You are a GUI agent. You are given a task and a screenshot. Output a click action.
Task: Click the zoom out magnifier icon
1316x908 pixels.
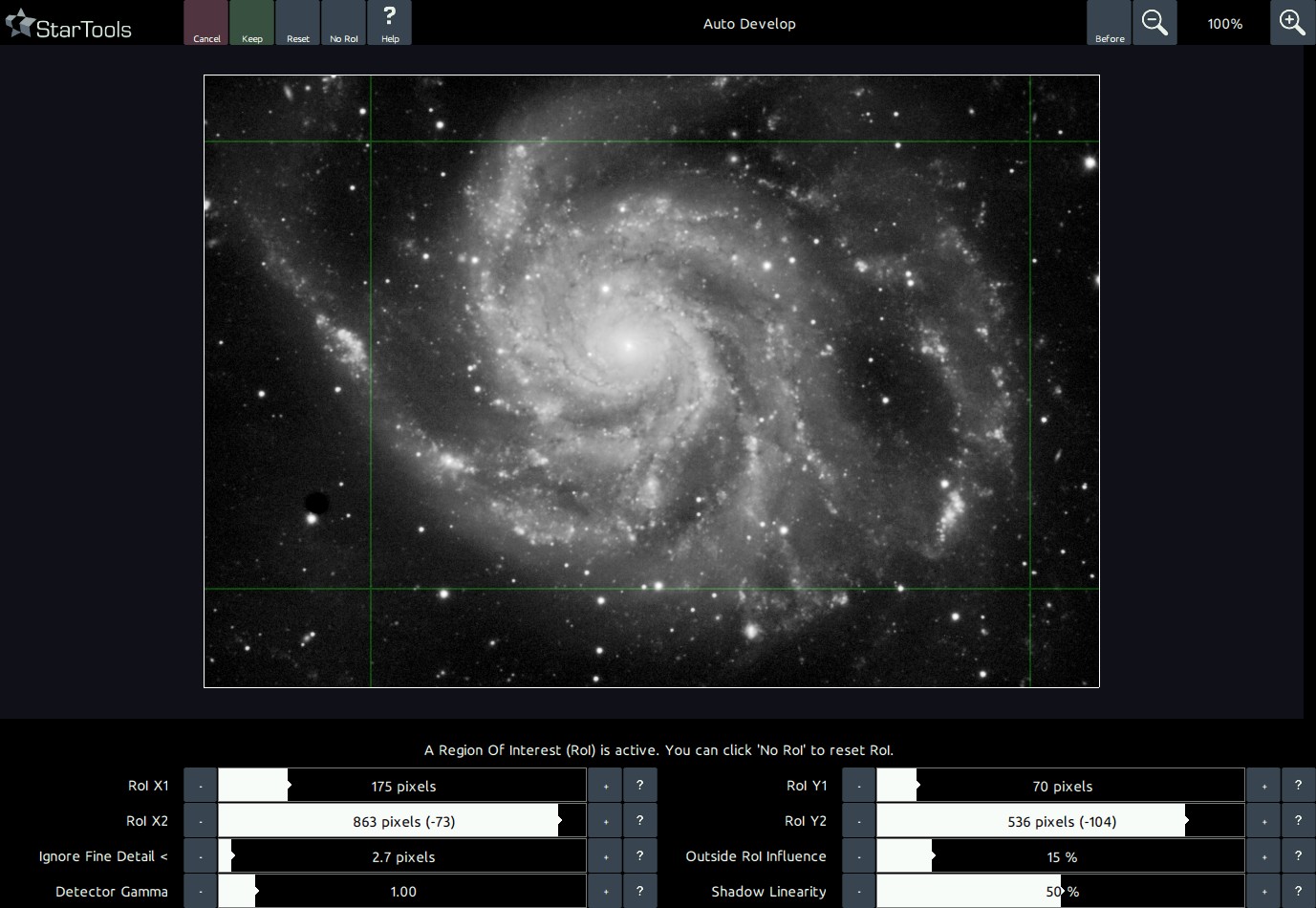pyautogui.click(x=1154, y=23)
